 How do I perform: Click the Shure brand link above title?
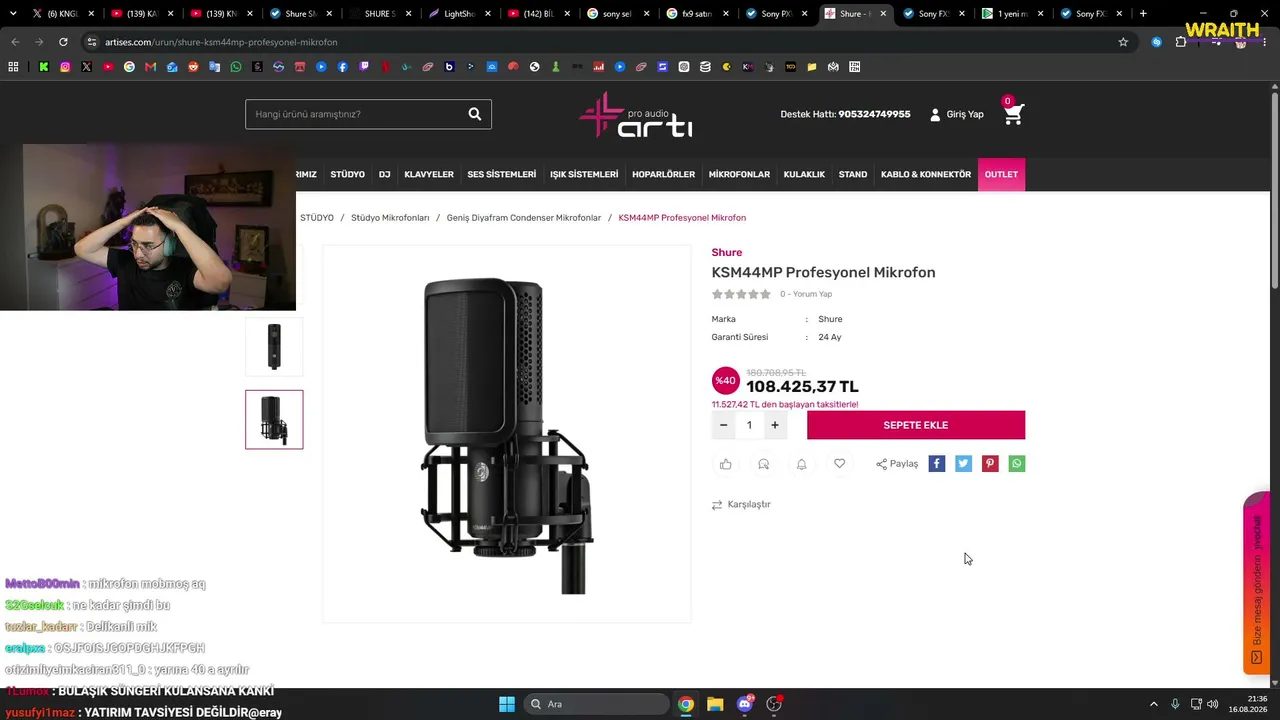click(x=727, y=253)
